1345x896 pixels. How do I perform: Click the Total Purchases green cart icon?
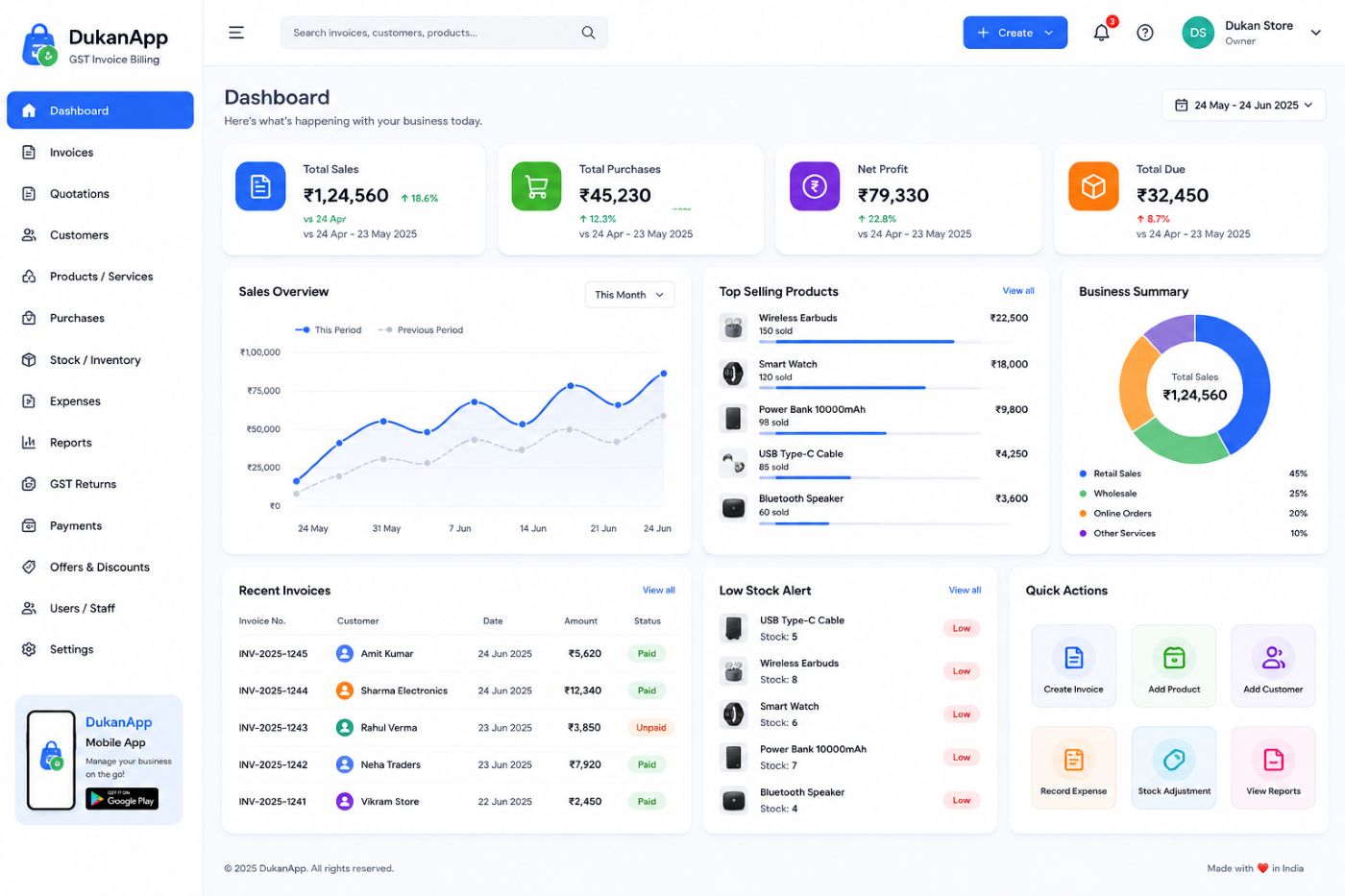(536, 186)
